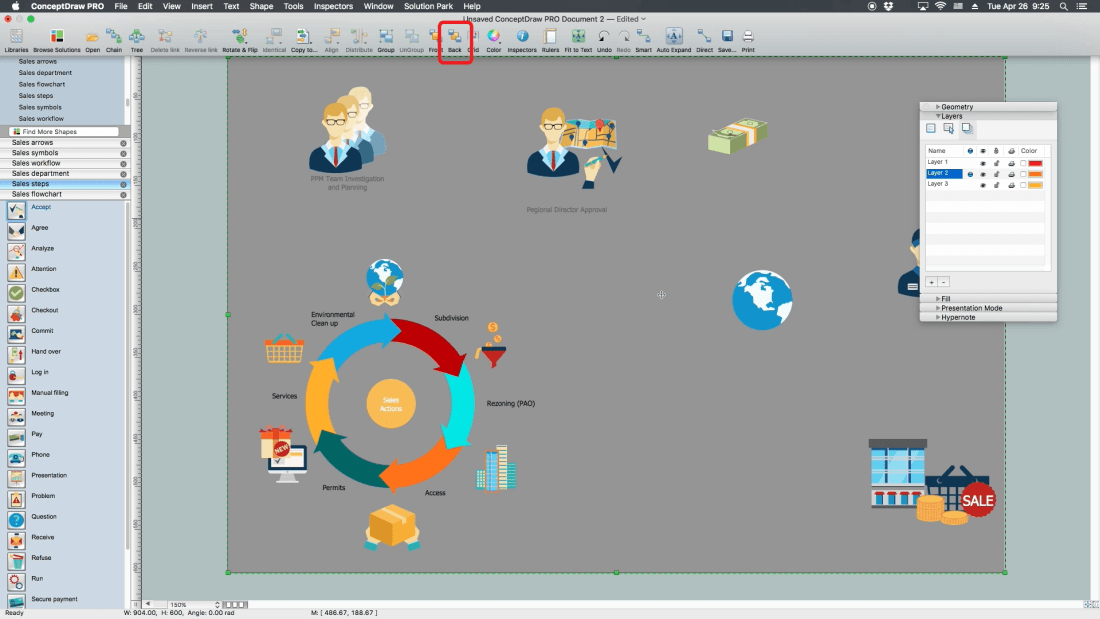Viewport: 1100px width, 619px height.
Task: Click the Fit to Text icon
Action: [578, 40]
